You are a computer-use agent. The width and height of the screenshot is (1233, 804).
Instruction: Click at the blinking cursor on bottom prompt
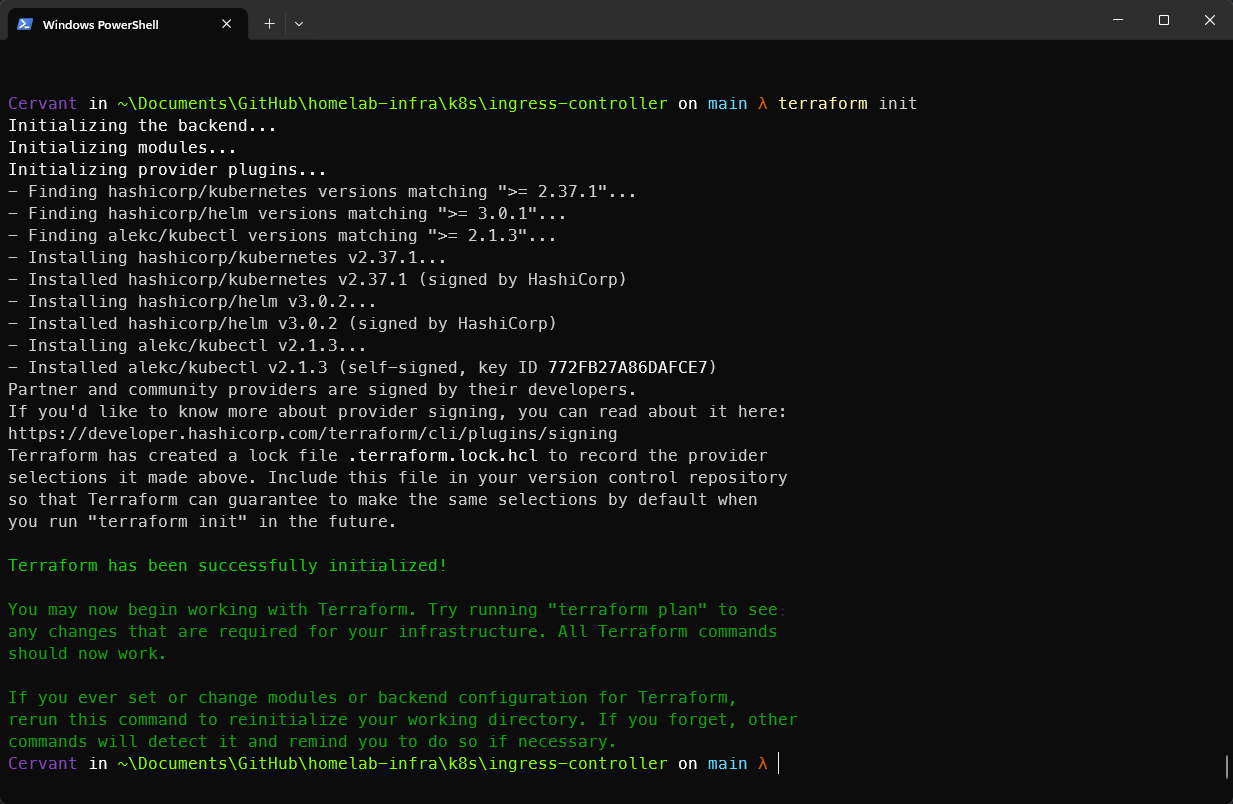tap(779, 764)
